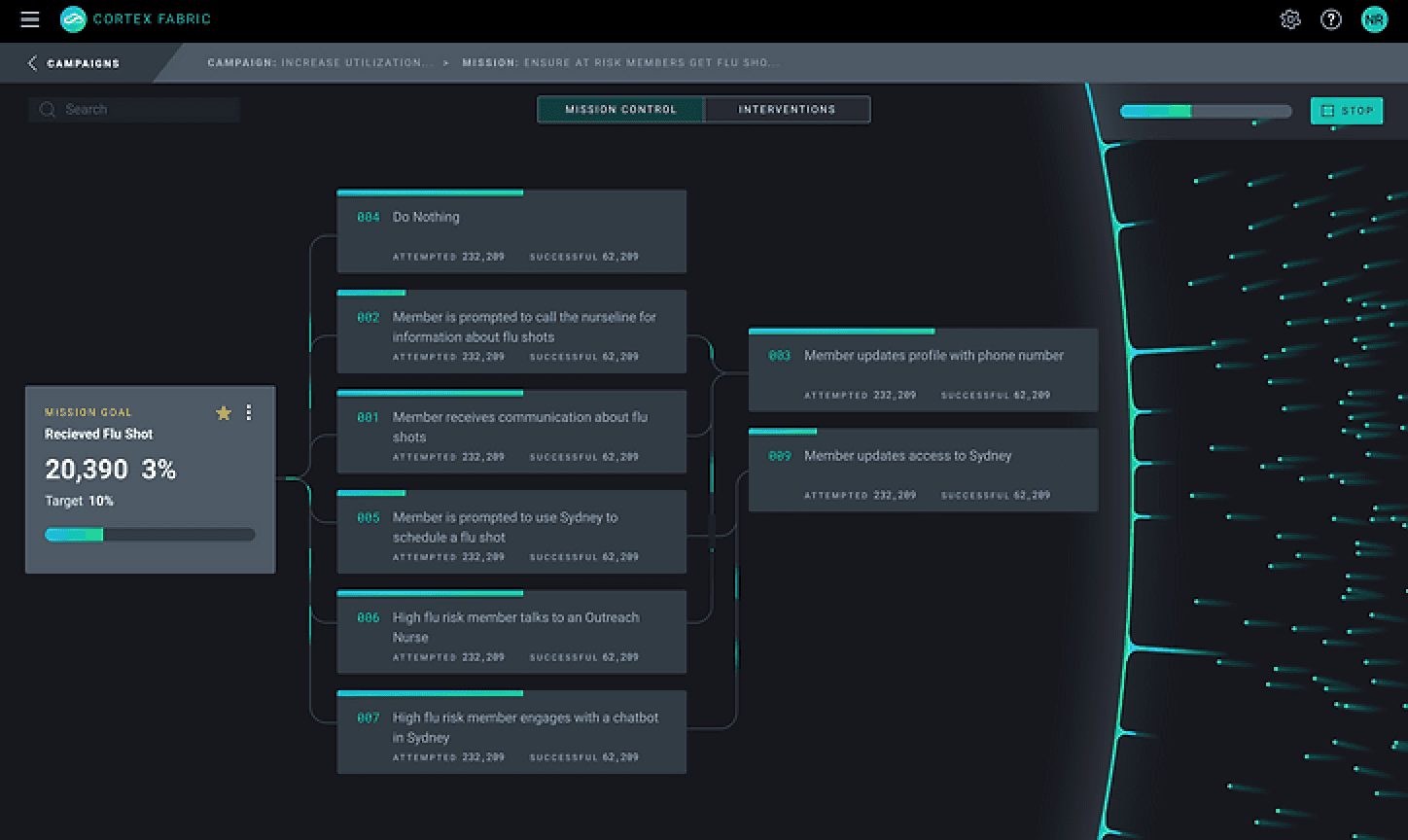The image size is (1408, 840).
Task: Click the mission progress bar beside Stop
Action: pyautogui.click(x=1206, y=112)
